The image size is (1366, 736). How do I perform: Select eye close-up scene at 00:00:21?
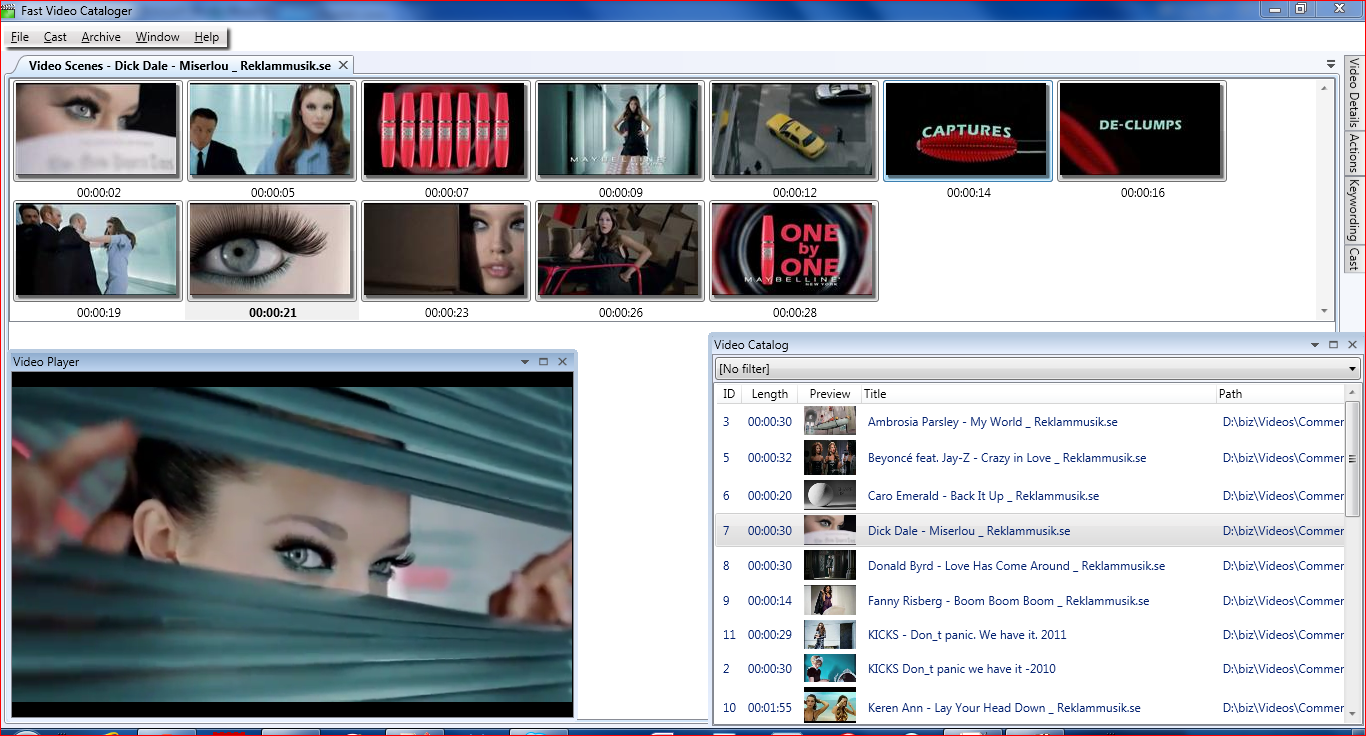point(271,251)
